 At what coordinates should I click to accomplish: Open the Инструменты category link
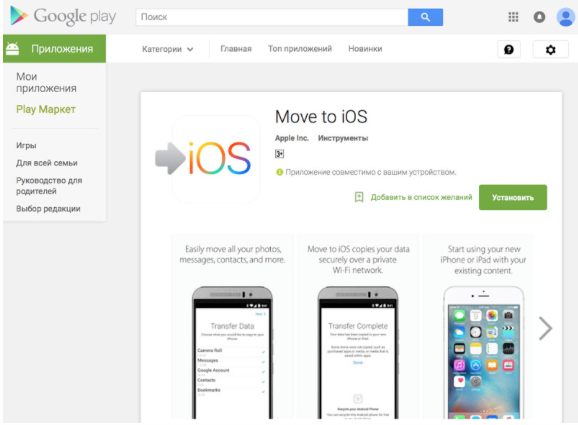coord(343,138)
